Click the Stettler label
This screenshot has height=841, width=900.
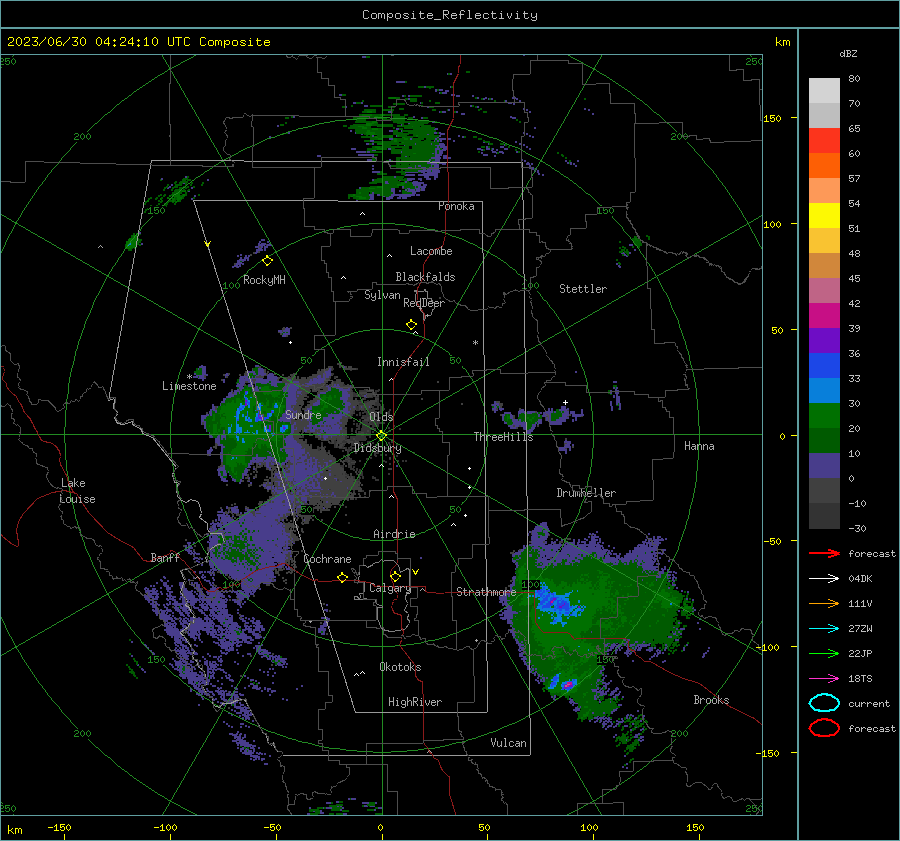[583, 289]
